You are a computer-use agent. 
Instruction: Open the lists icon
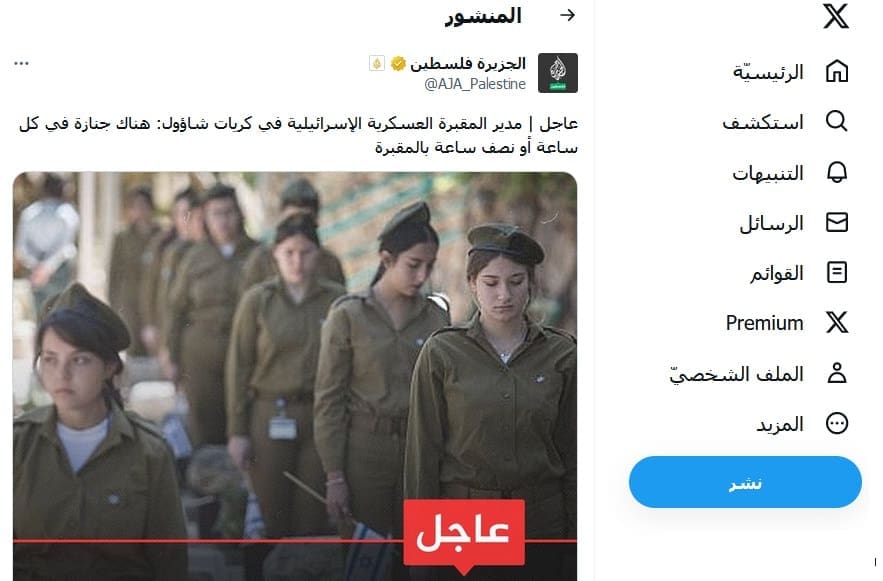(x=837, y=272)
